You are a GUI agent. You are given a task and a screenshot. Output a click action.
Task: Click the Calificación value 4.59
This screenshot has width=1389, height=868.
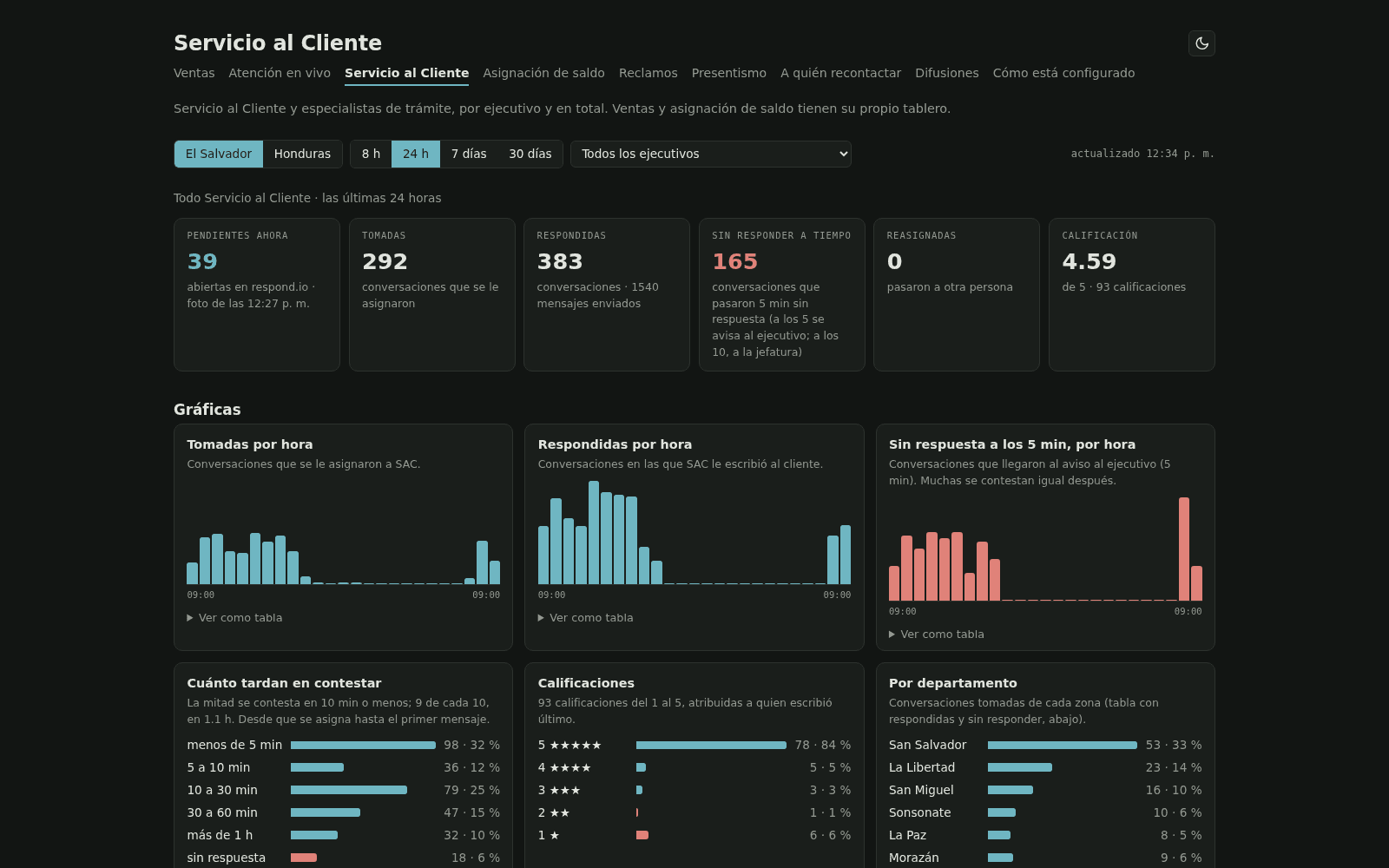[1089, 261]
